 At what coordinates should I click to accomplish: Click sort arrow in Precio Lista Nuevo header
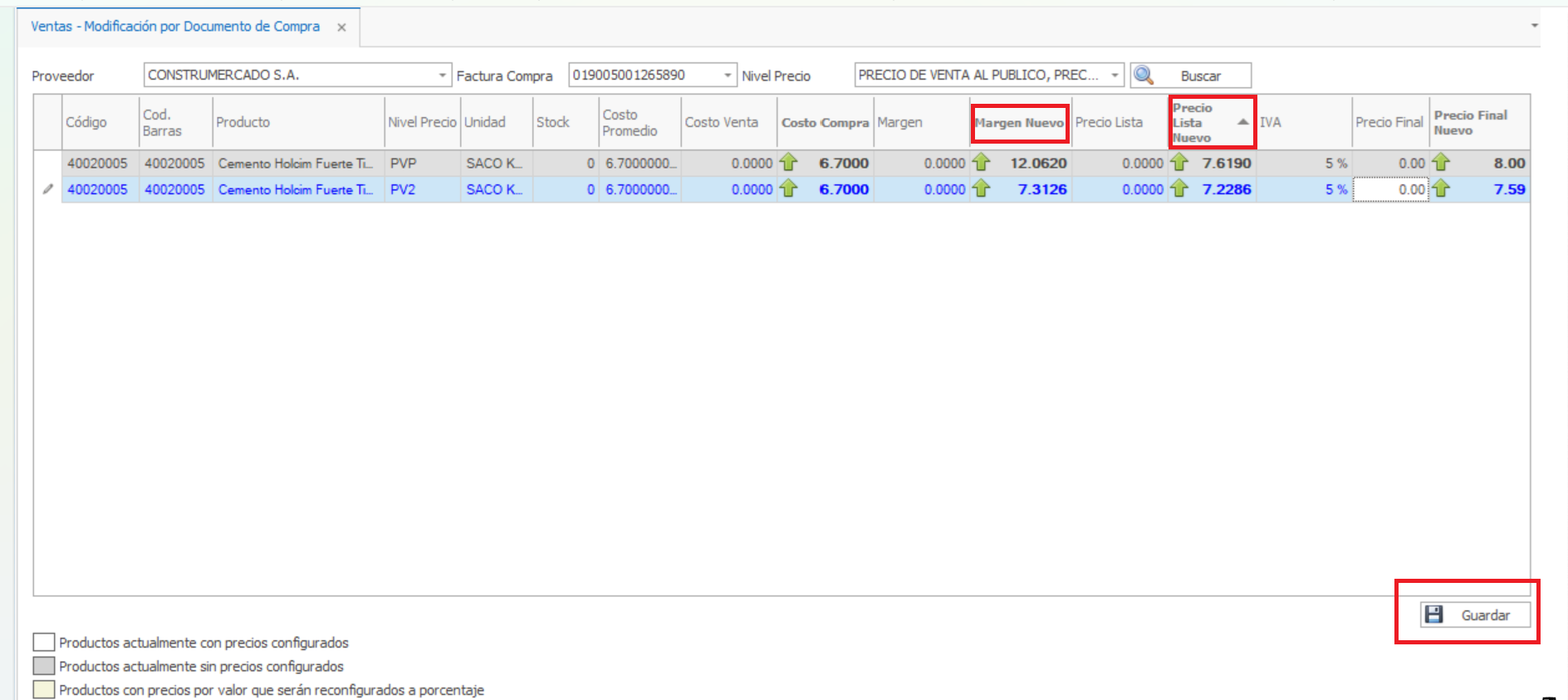tap(1242, 122)
